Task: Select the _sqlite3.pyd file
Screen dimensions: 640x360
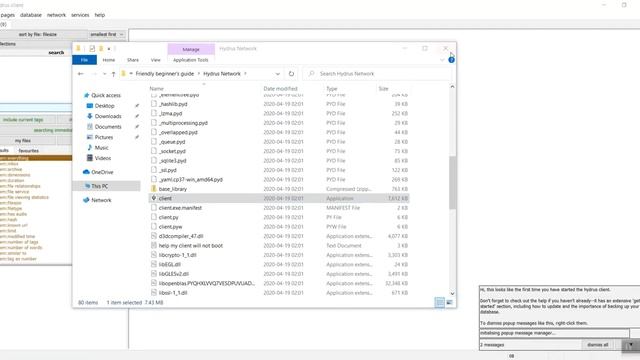Action: click(x=173, y=160)
